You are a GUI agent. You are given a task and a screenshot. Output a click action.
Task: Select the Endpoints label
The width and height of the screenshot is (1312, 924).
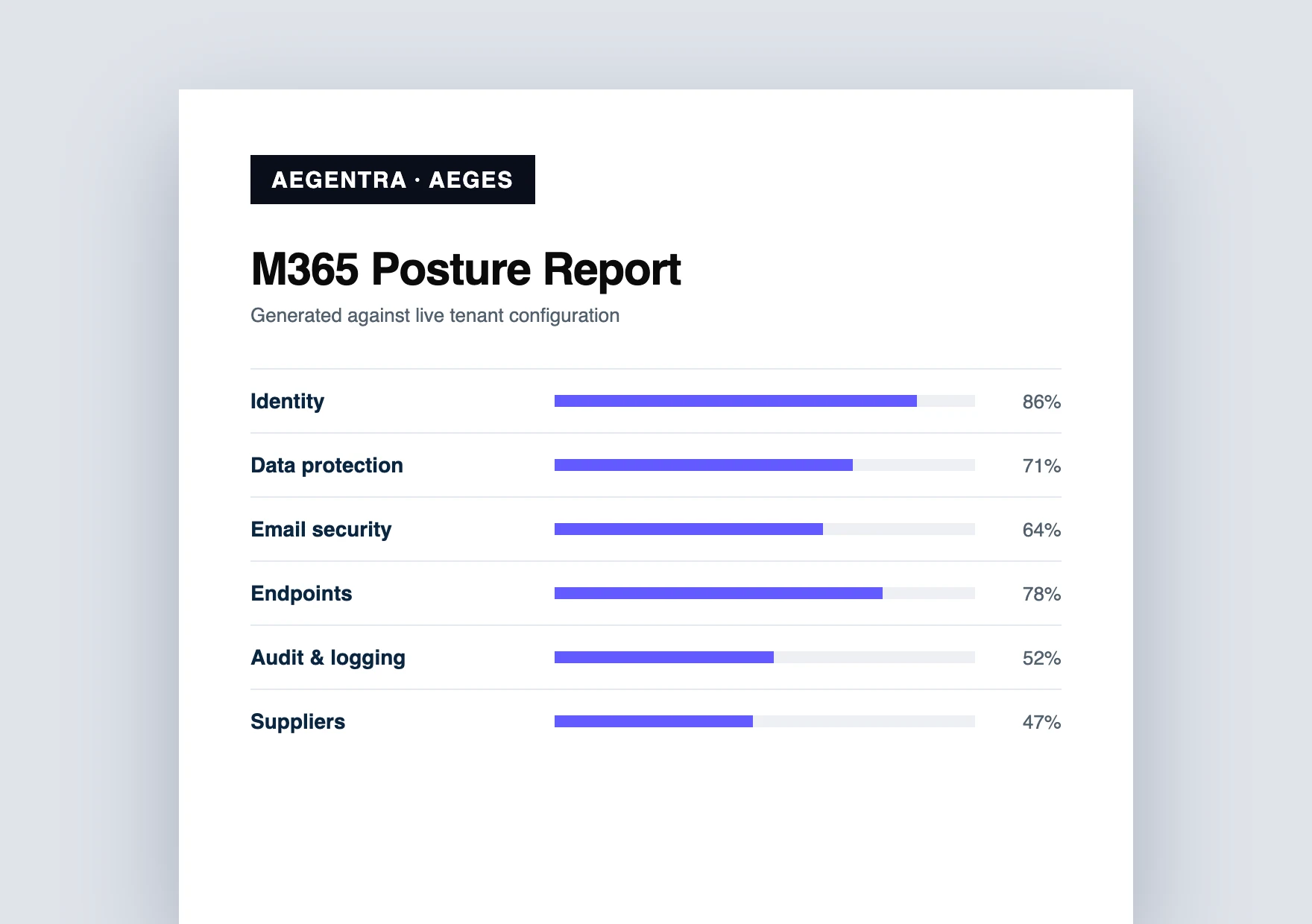(301, 593)
